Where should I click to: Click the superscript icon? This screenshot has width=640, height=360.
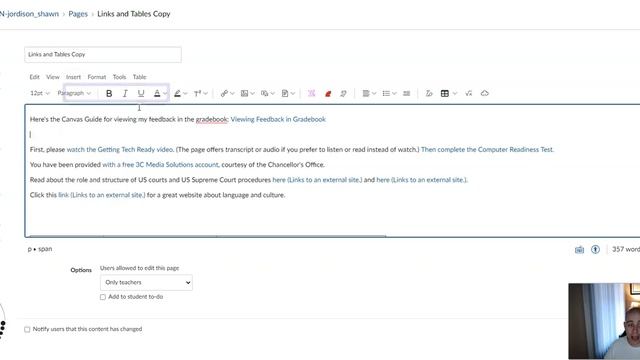point(197,93)
